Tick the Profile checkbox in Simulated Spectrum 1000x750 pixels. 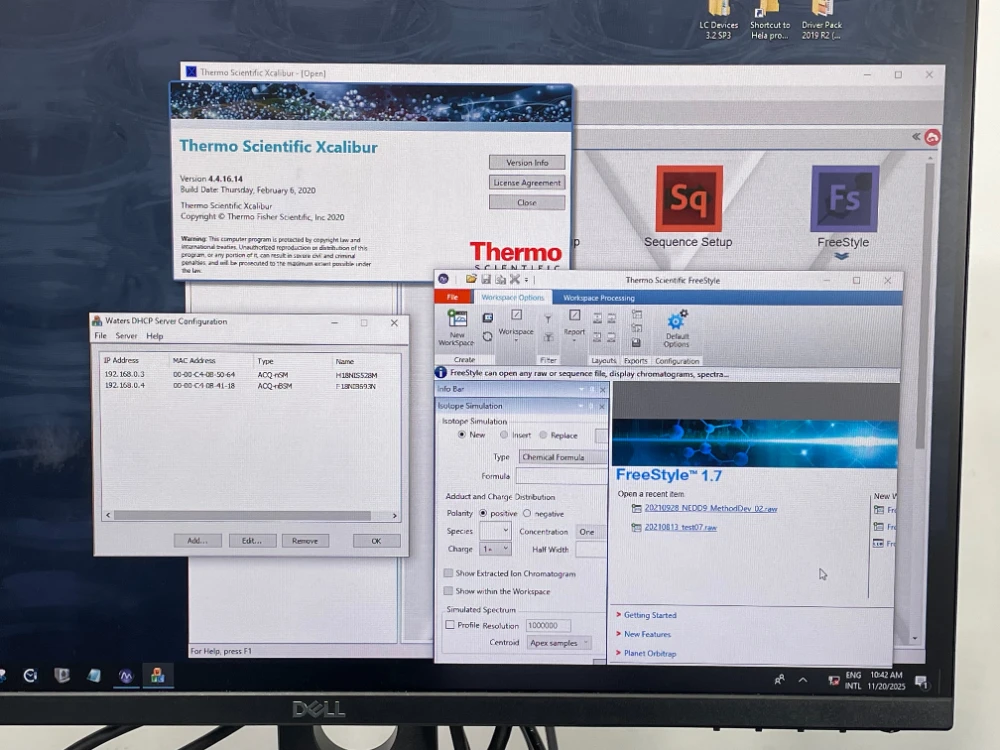449,625
